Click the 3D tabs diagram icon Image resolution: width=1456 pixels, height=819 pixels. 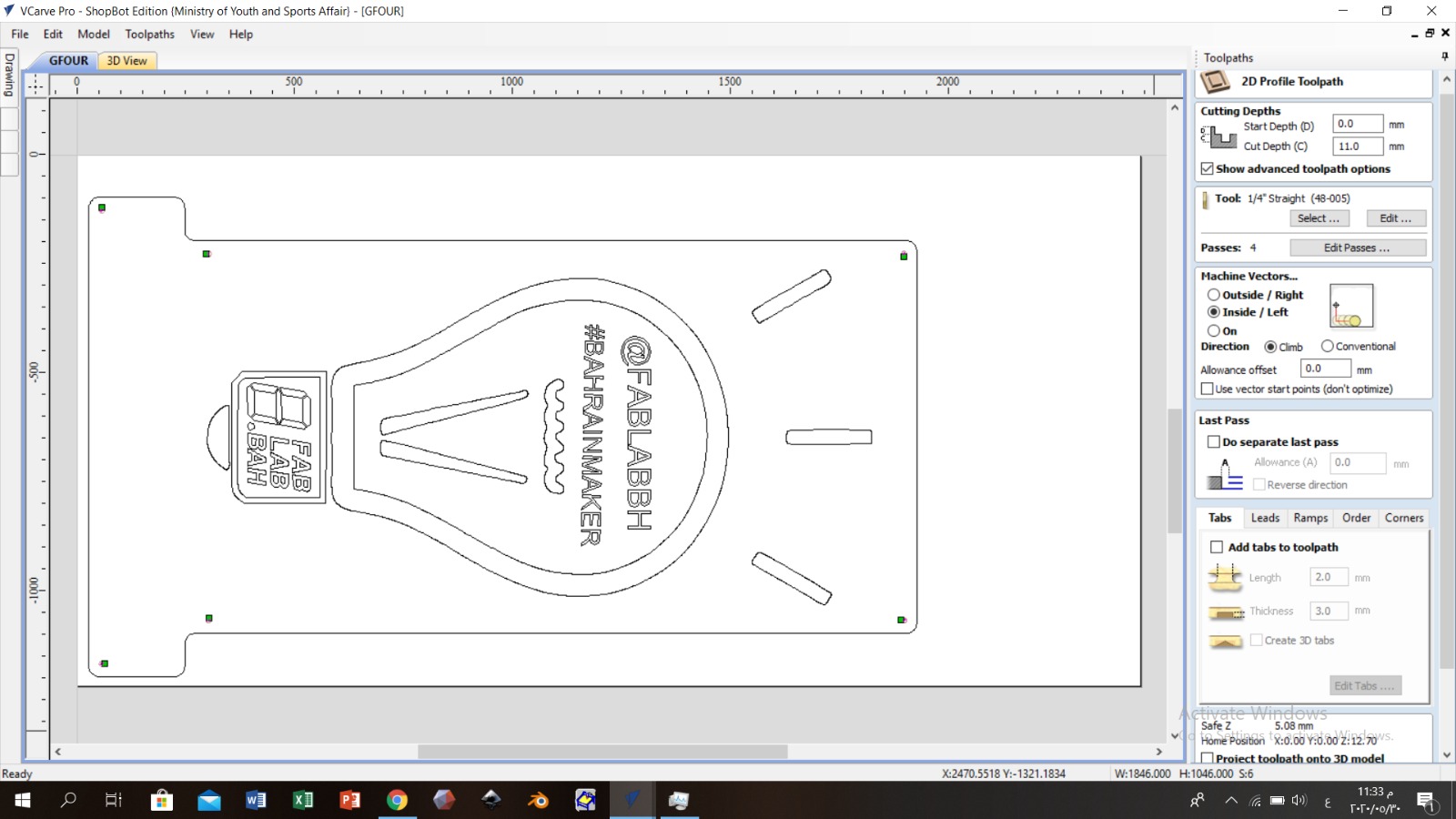click(1225, 642)
